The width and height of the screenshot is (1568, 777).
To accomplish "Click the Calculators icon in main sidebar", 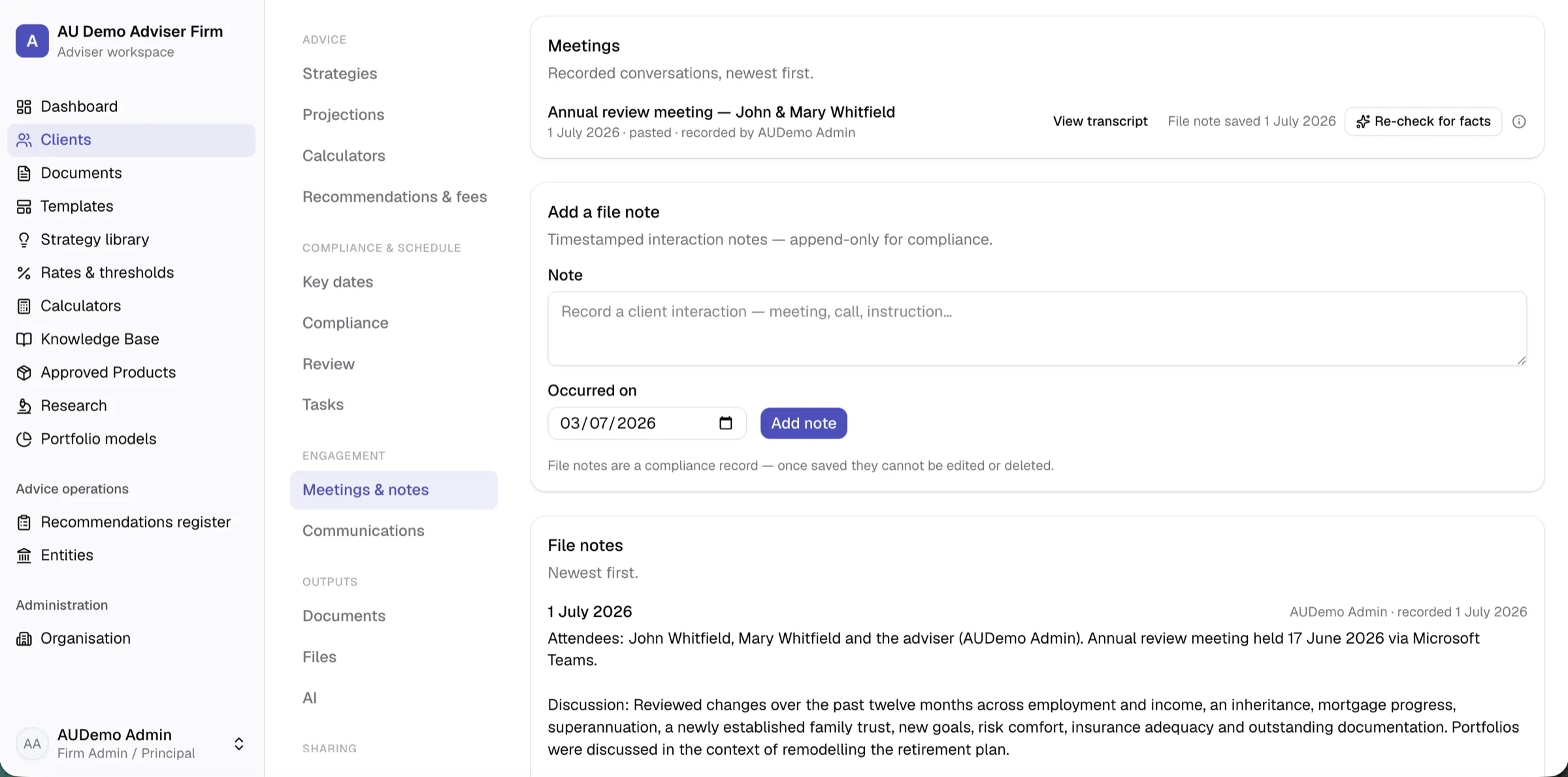I will tap(24, 306).
